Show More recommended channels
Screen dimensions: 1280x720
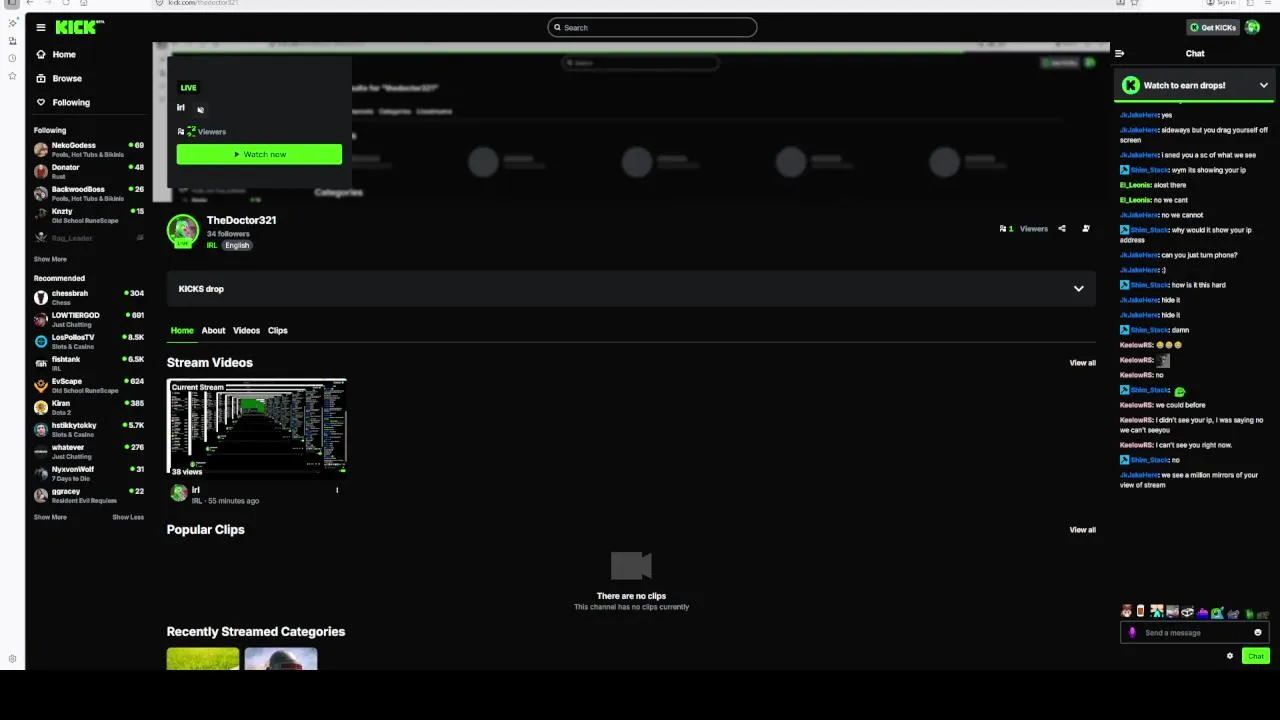(50, 517)
